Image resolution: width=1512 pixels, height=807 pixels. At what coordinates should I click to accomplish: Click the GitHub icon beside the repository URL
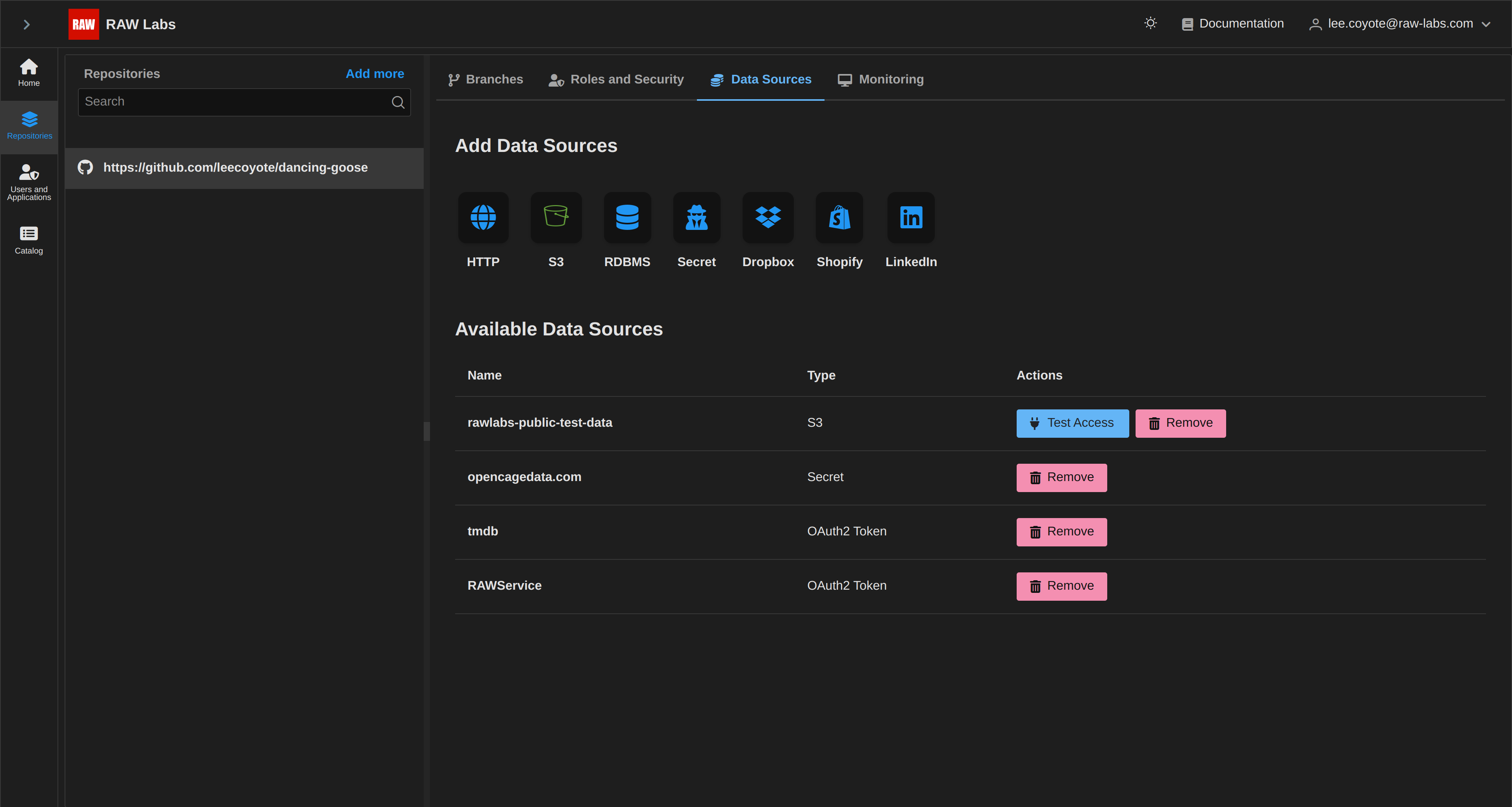coord(86,168)
